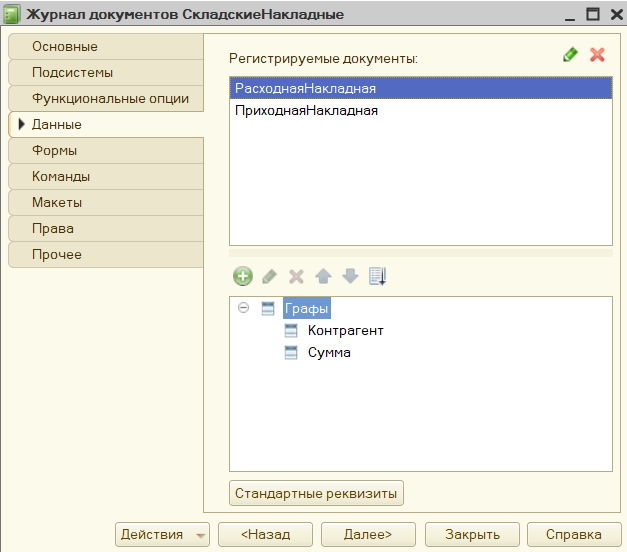Select the Графы tree root
This screenshot has width=627, height=552.
coord(307,308)
